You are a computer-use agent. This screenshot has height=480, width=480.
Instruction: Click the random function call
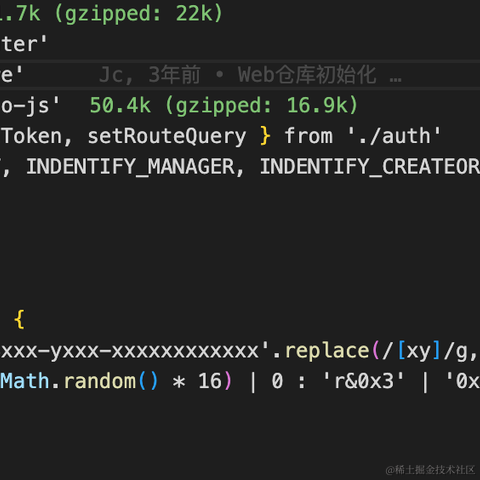tap(100, 381)
